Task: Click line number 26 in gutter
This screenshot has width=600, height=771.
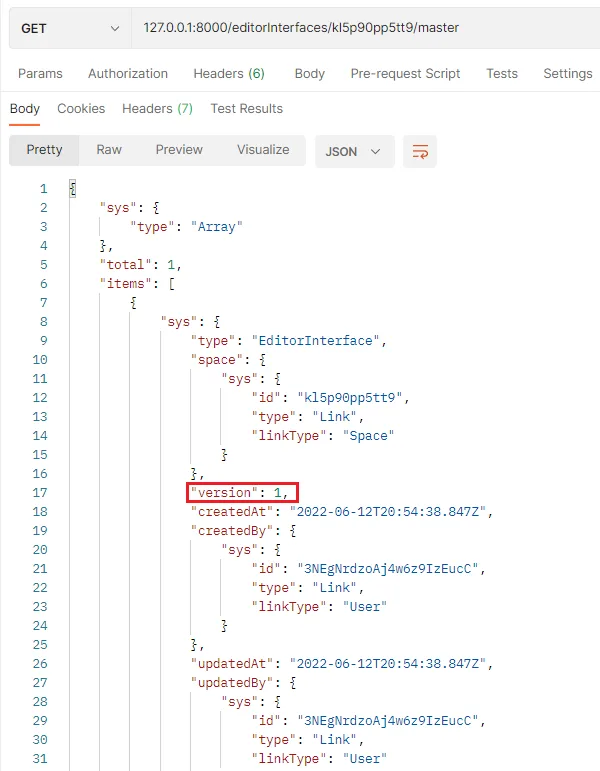Action: [x=40, y=664]
